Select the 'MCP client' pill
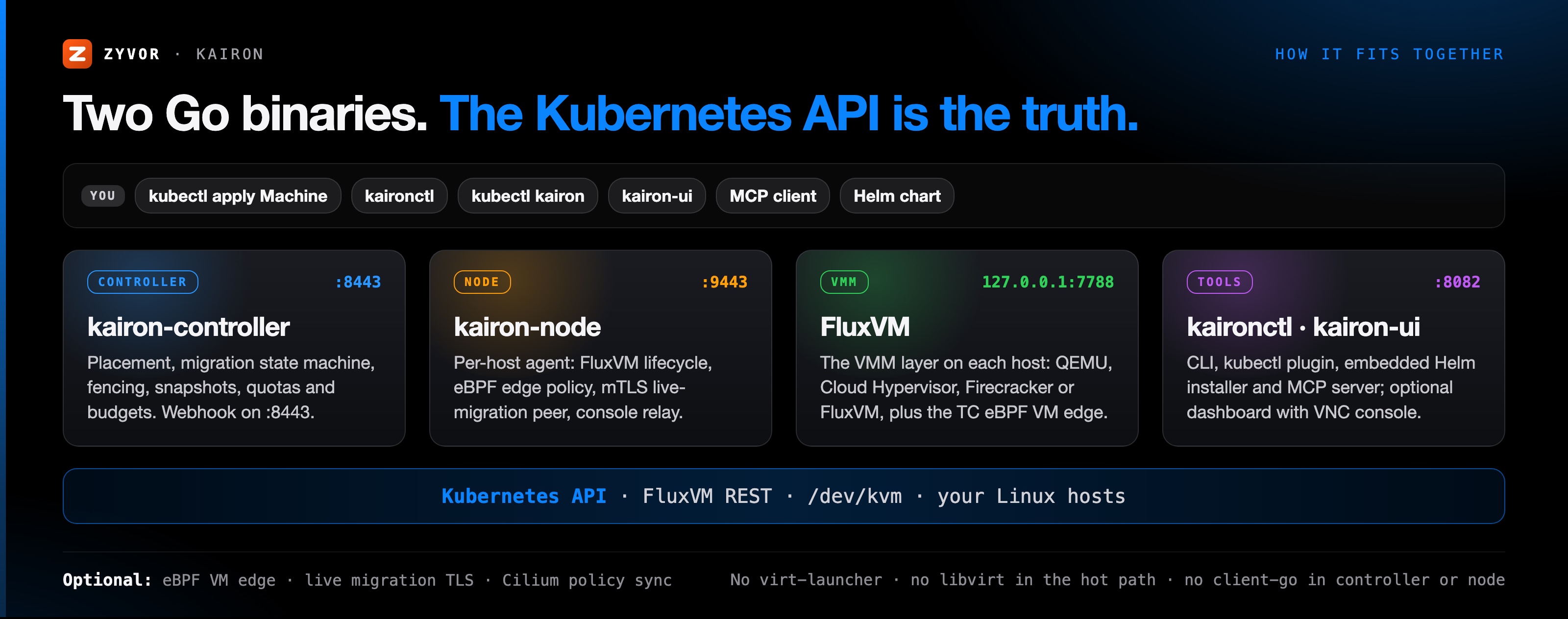The width and height of the screenshot is (1568, 619). [x=772, y=196]
